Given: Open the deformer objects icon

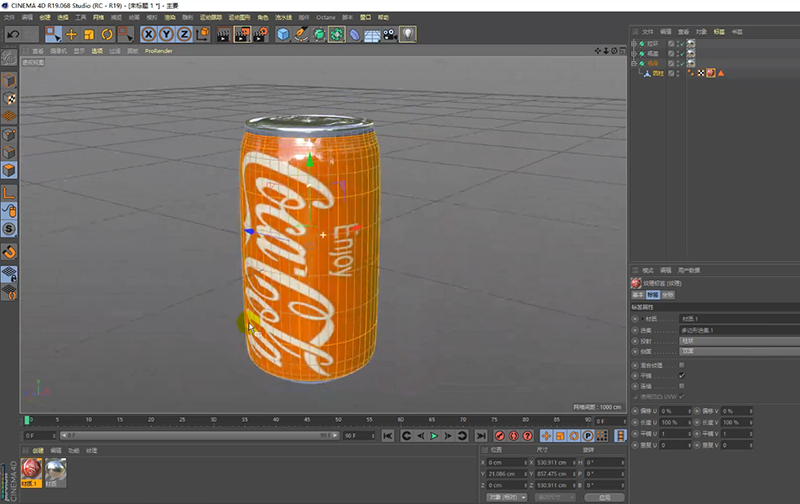Looking at the screenshot, I should click(355, 34).
